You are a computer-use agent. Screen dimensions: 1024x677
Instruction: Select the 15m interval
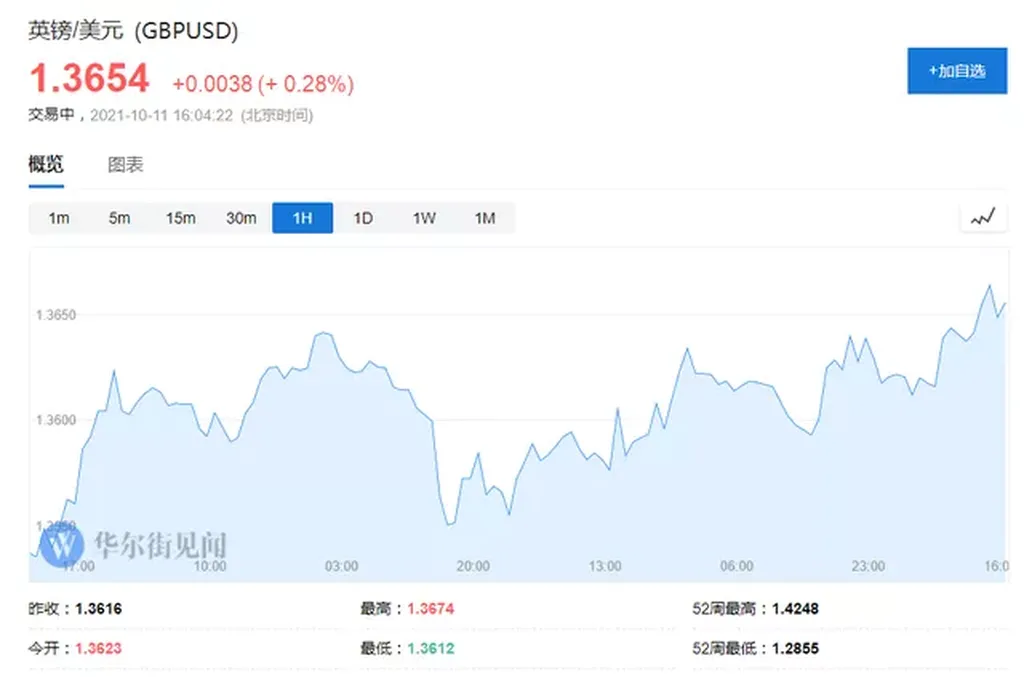point(180,218)
